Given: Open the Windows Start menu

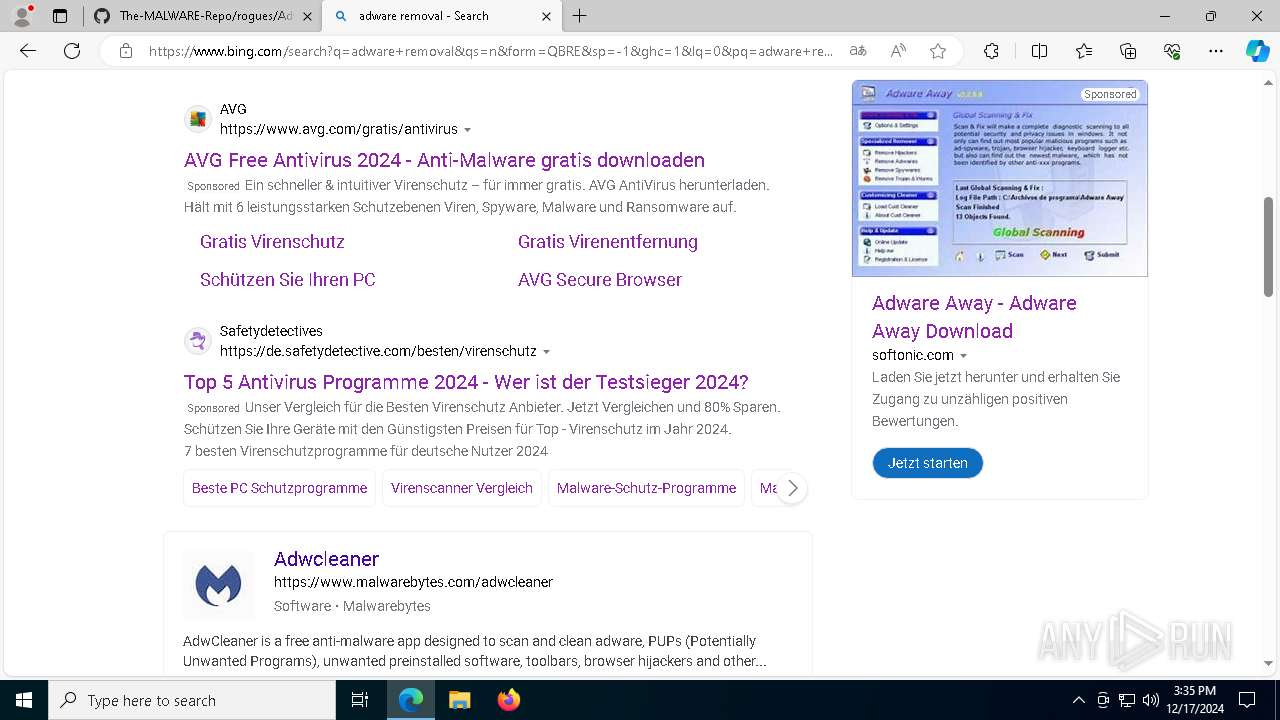Looking at the screenshot, I should click(x=24, y=700).
